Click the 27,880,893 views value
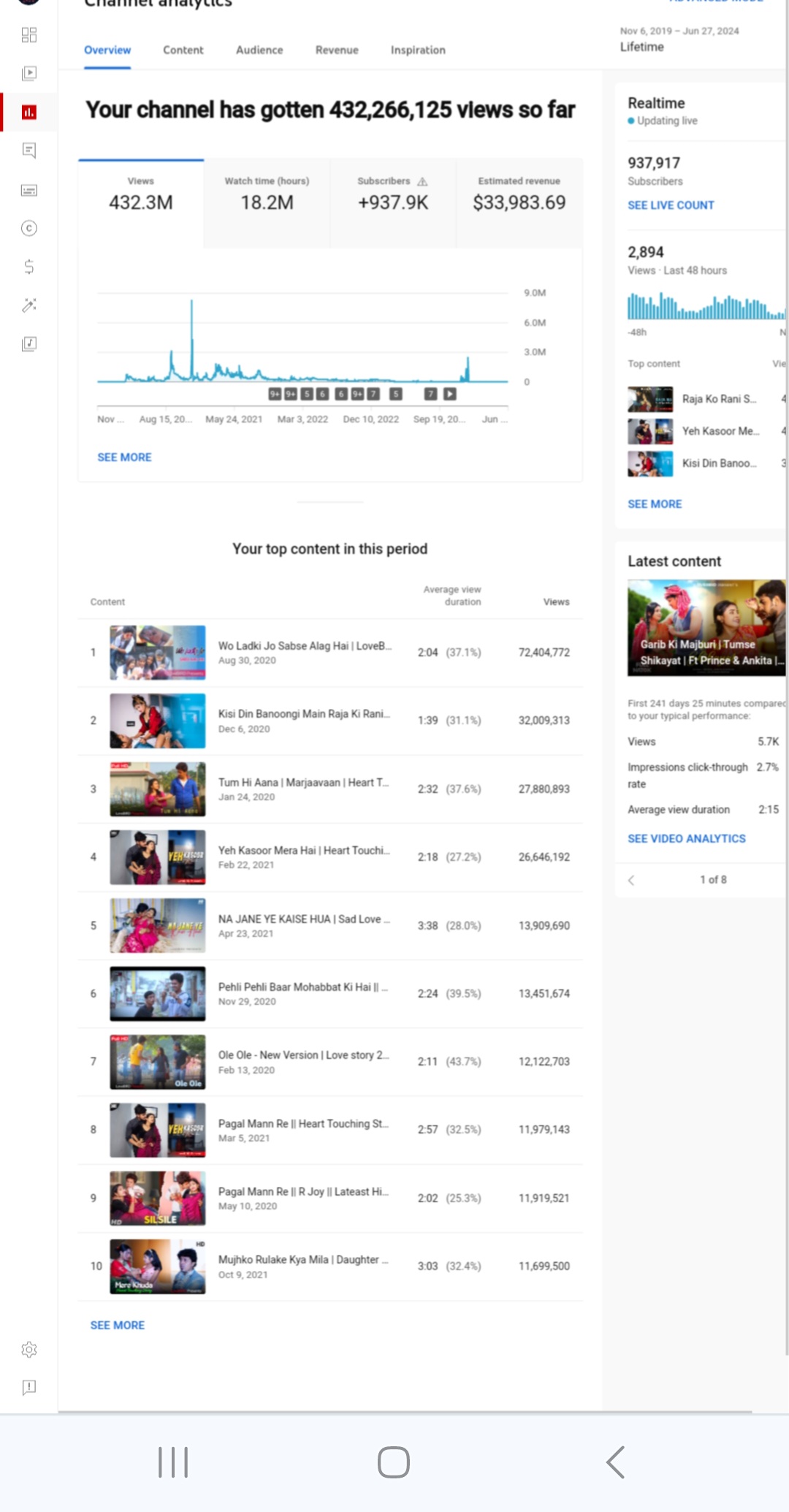This screenshot has height=1512, width=789. (x=544, y=789)
